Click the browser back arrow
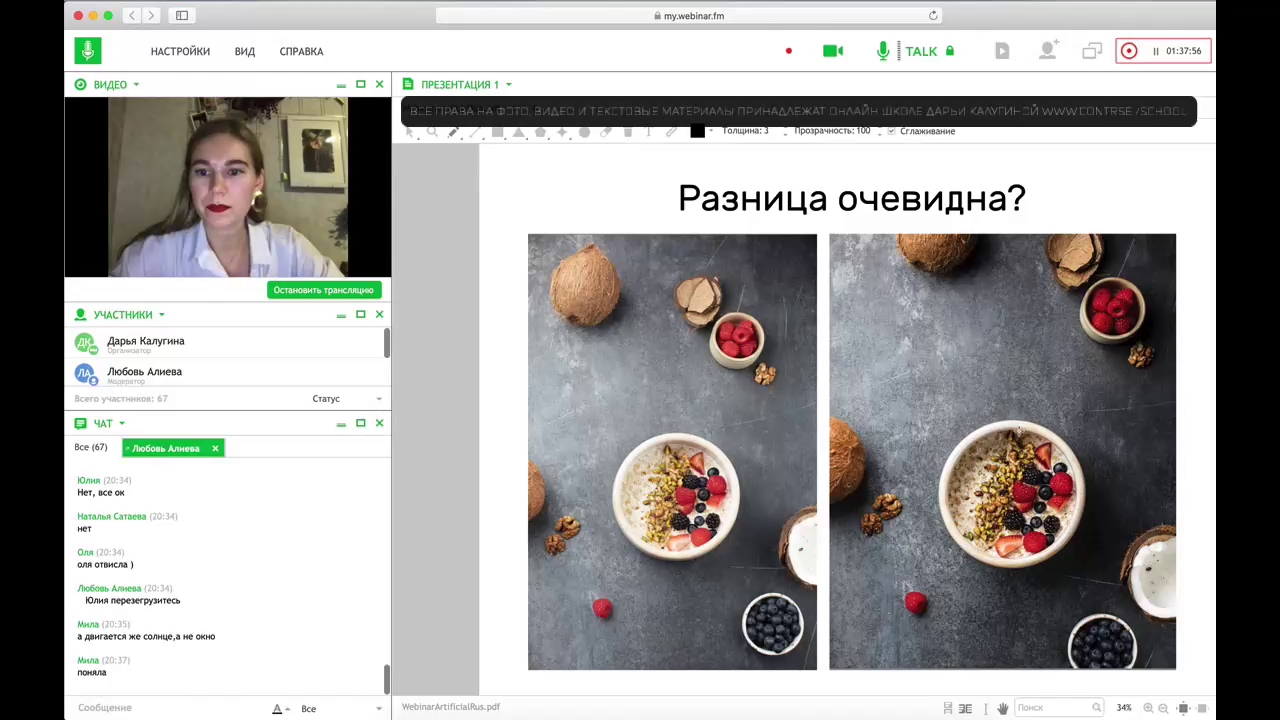 pos(132,15)
